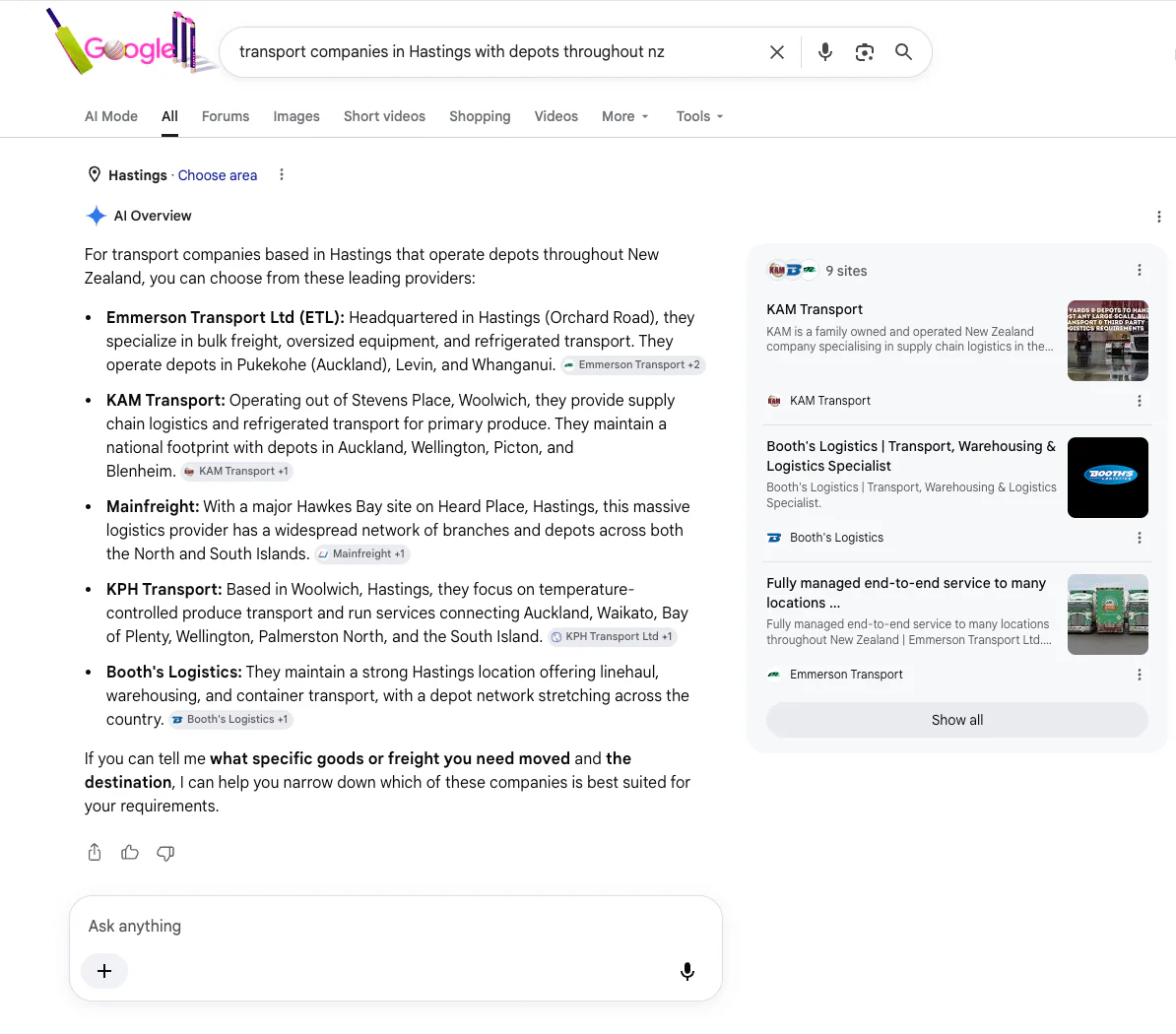The height and width of the screenshot is (1034, 1176).
Task: Give the AI Overview a thumbs down
Action: click(x=165, y=853)
